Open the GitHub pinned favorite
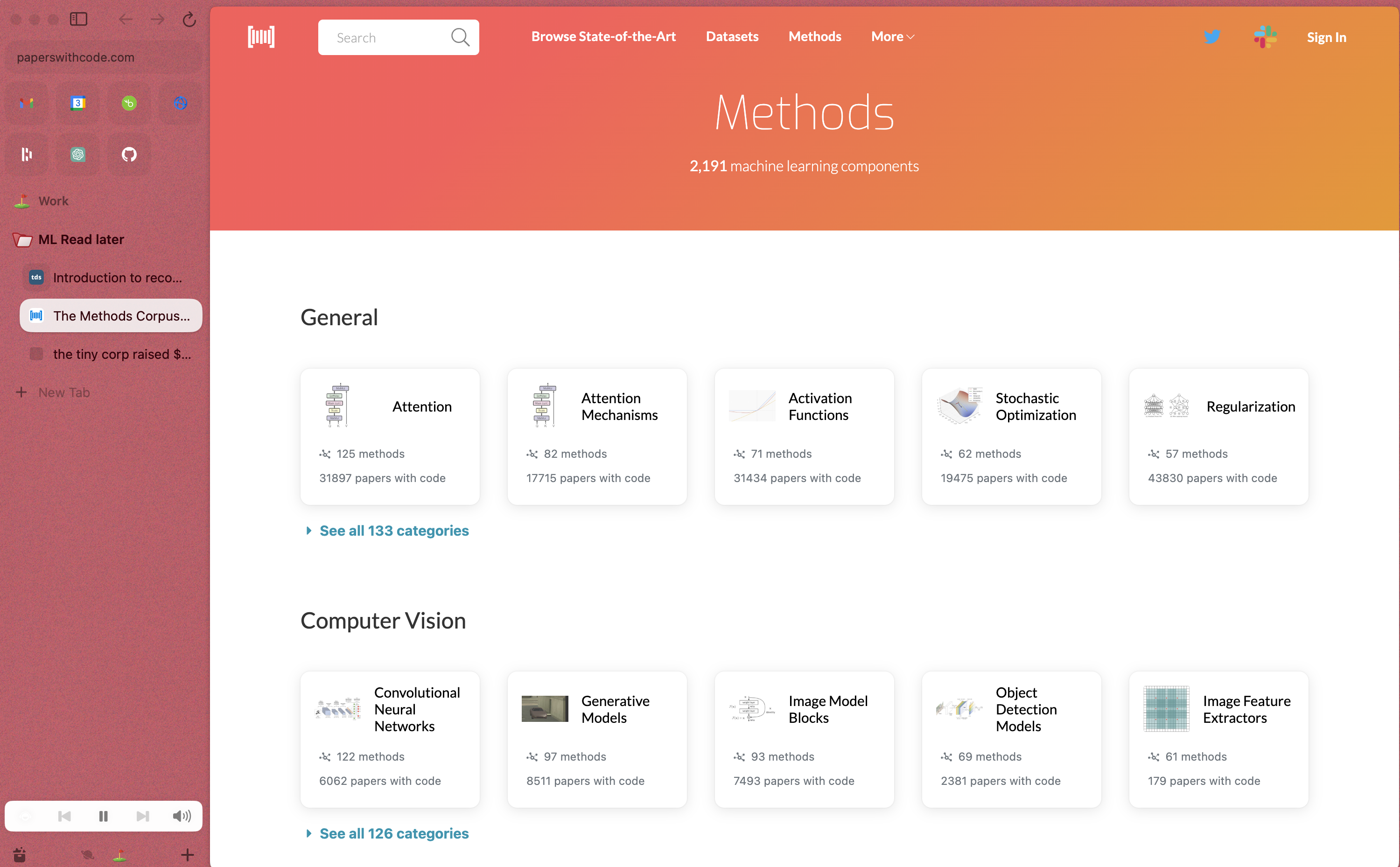The height and width of the screenshot is (867, 1400). (x=129, y=154)
